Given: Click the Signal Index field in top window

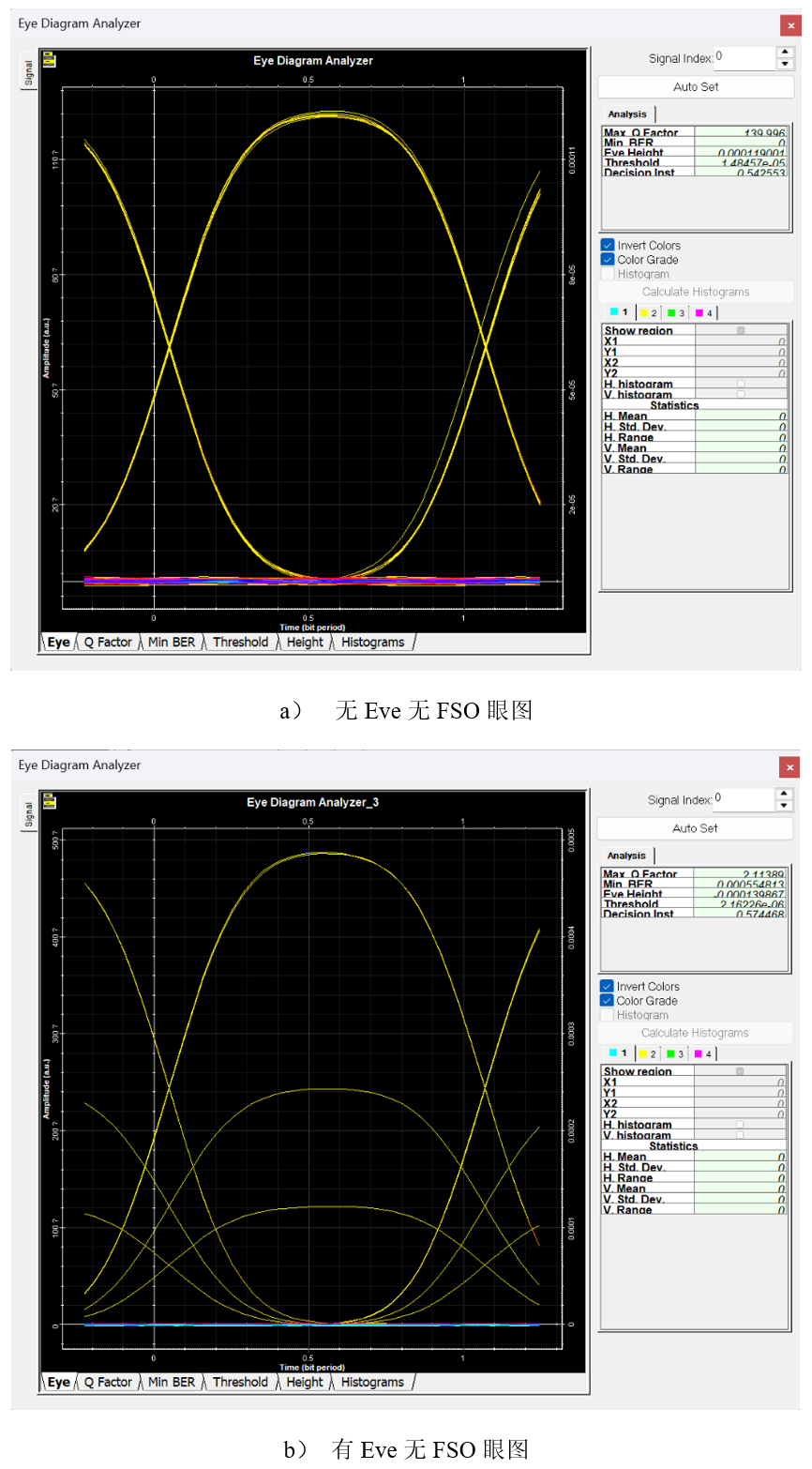Looking at the screenshot, I should tap(744, 58).
